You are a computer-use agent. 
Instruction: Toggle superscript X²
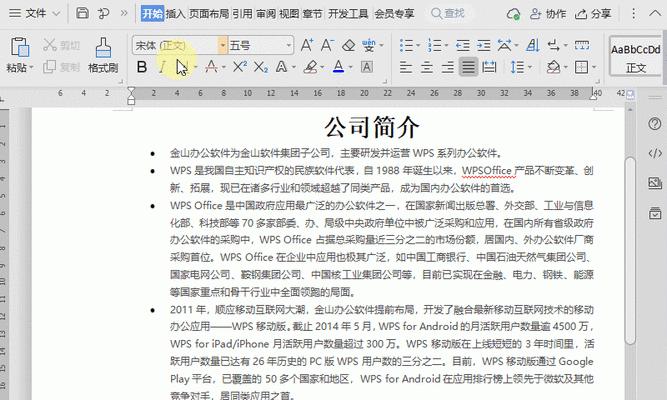point(239,67)
